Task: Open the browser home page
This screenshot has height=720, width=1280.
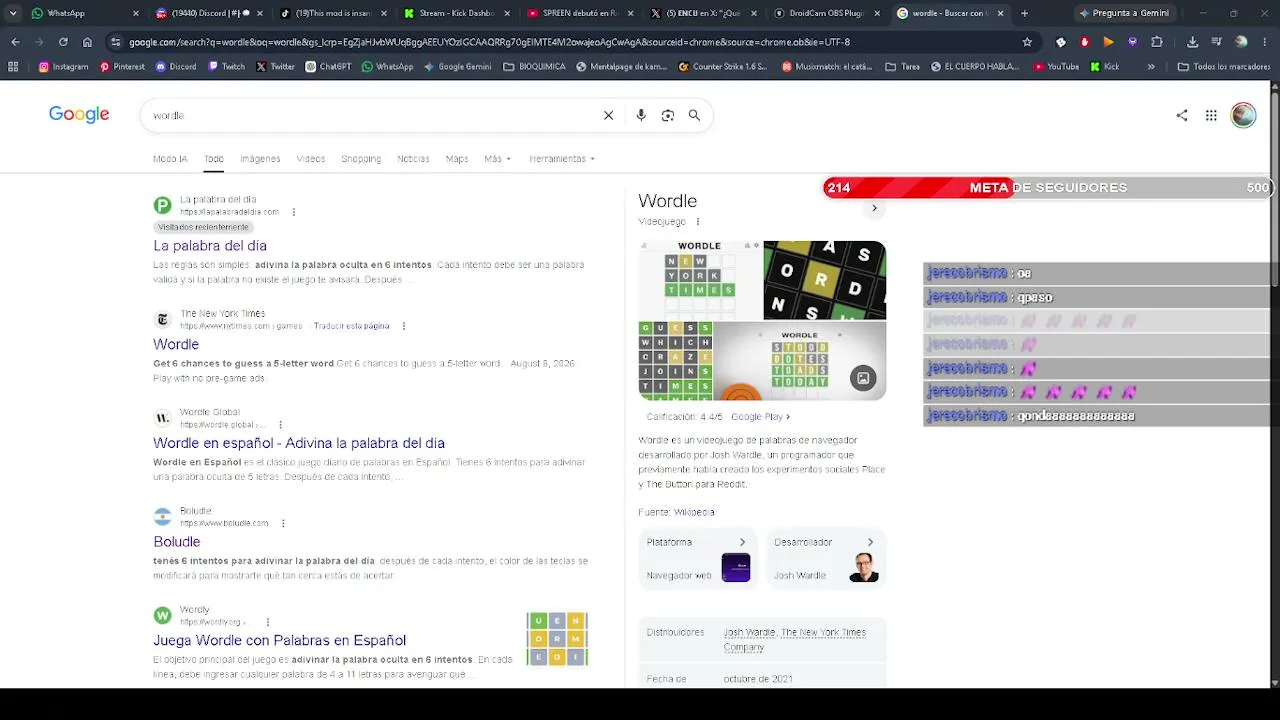Action: tap(87, 42)
